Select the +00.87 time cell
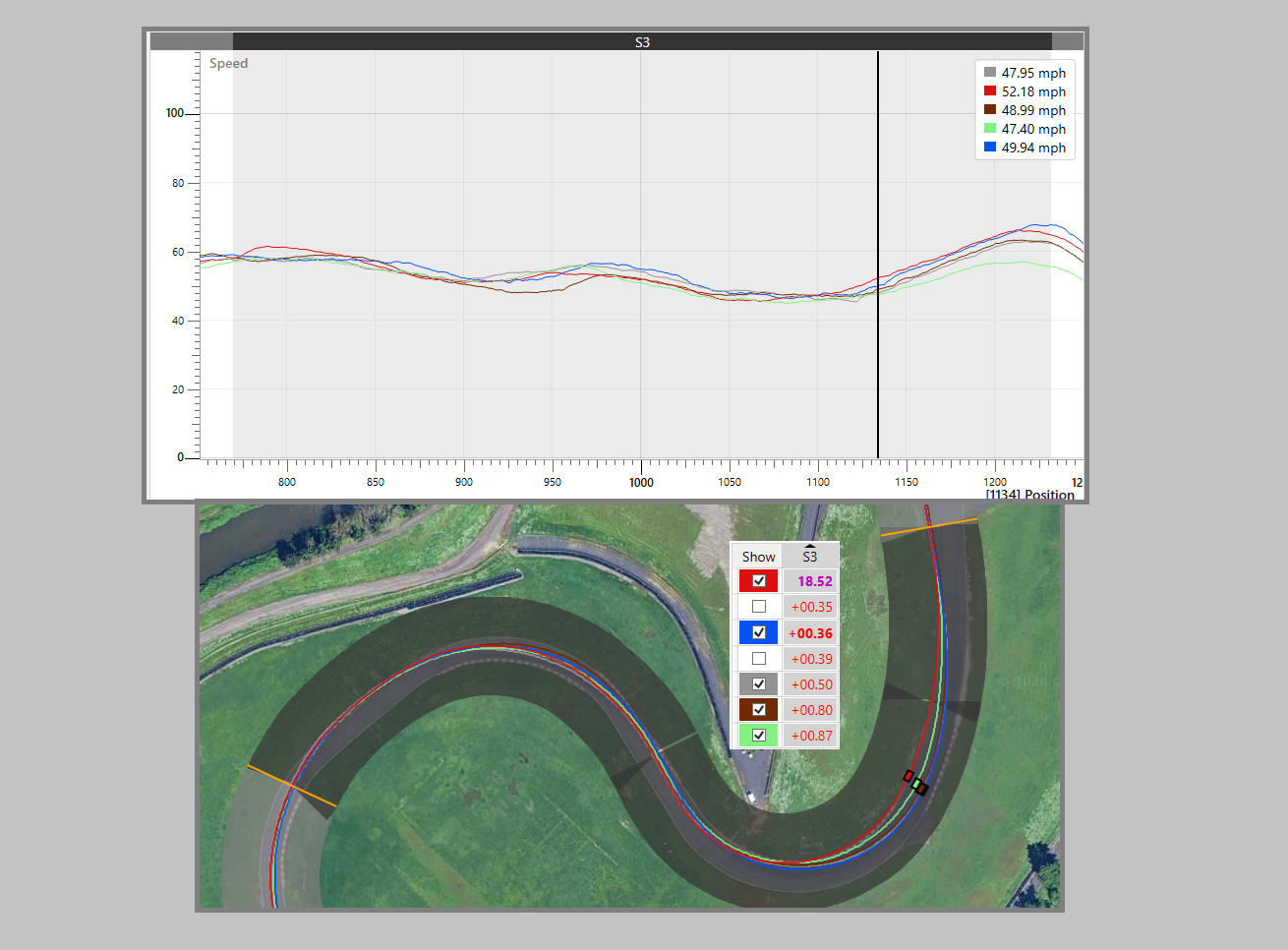 tap(811, 736)
